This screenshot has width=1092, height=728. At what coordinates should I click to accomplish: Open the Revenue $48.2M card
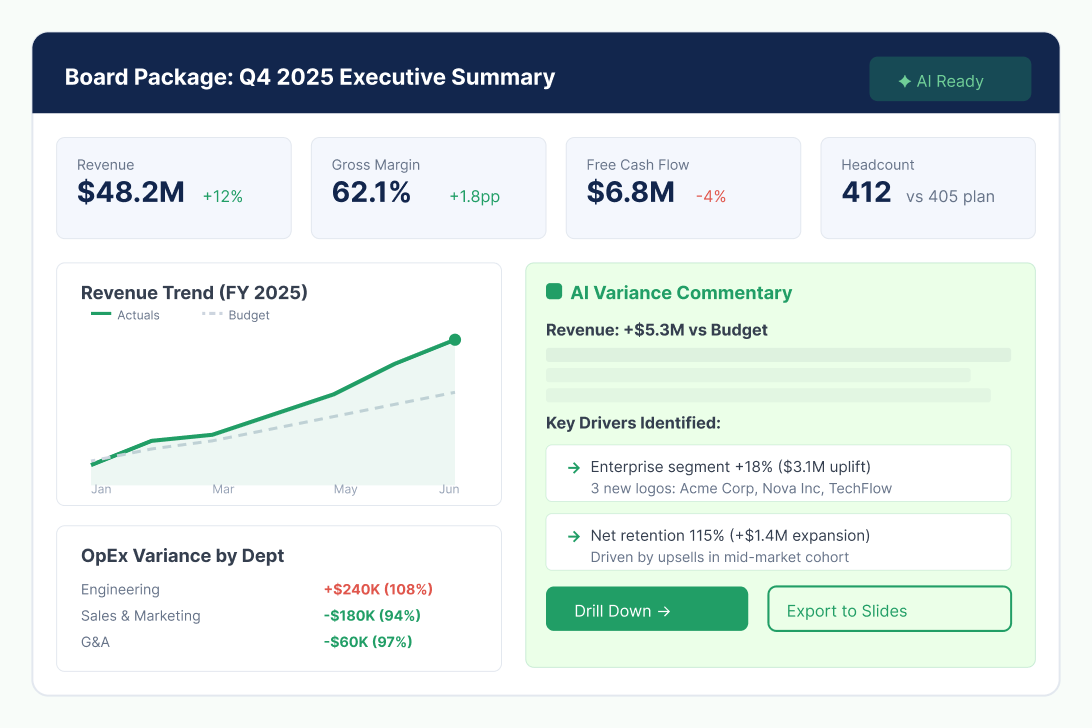(x=174, y=188)
